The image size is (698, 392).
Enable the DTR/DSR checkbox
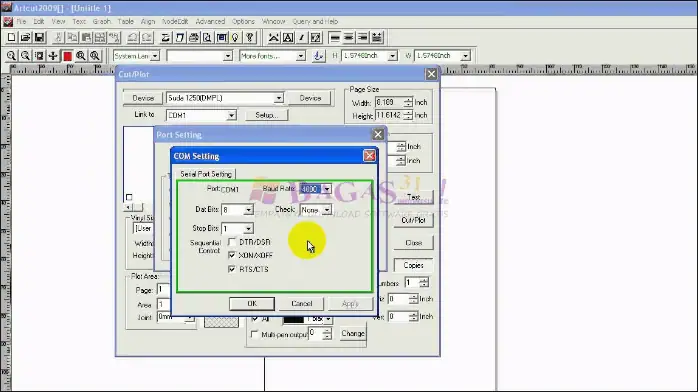231,242
